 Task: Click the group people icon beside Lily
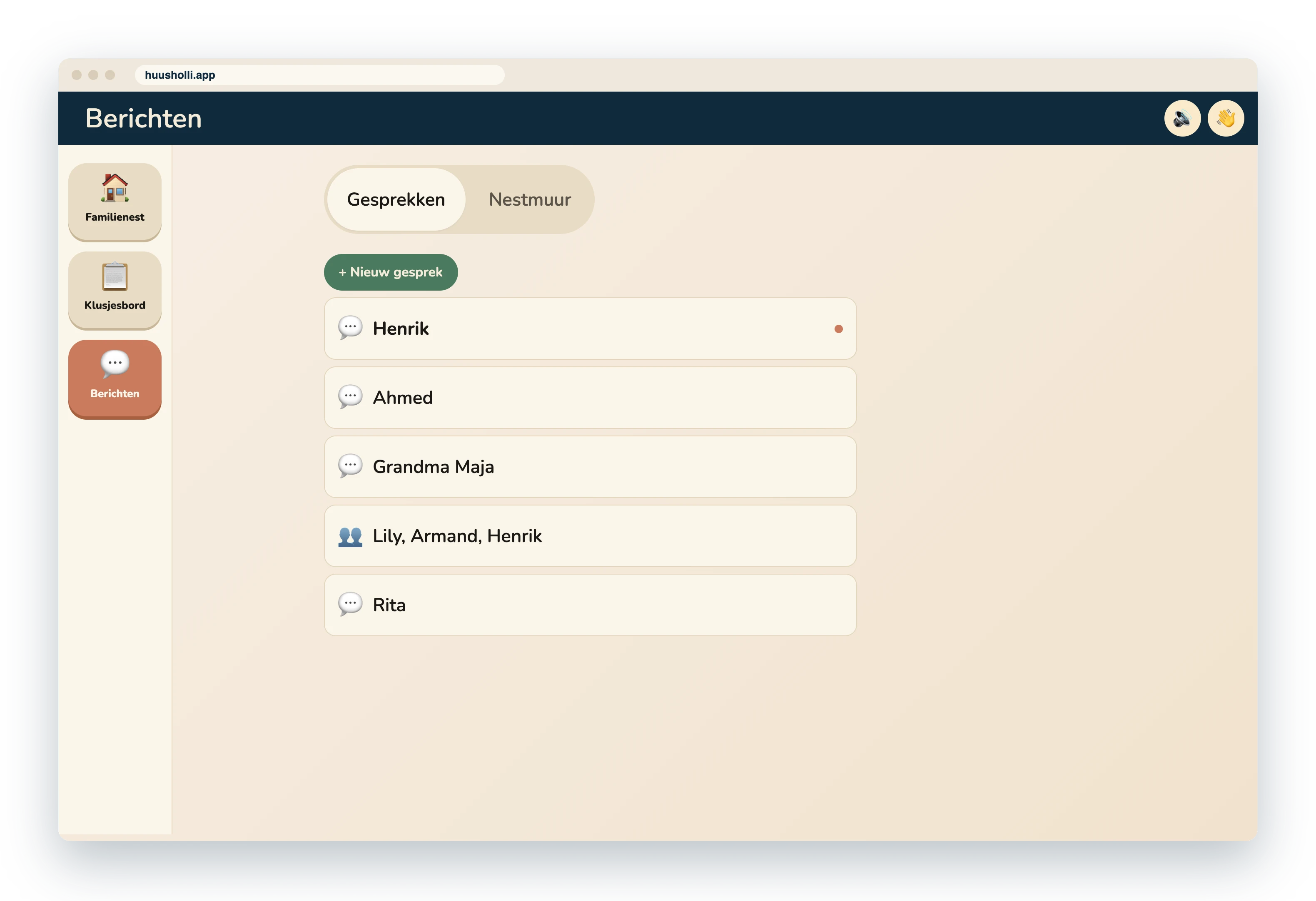click(350, 536)
